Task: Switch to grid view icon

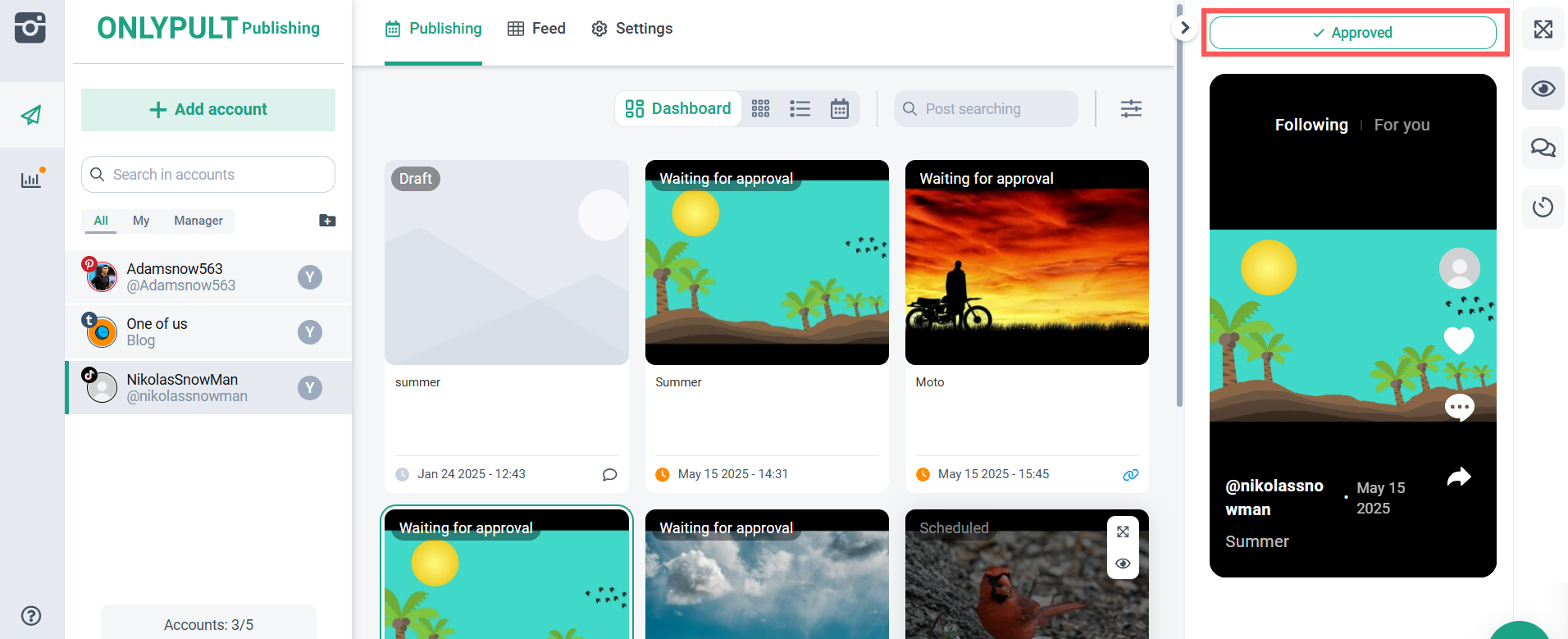Action: coord(760,109)
